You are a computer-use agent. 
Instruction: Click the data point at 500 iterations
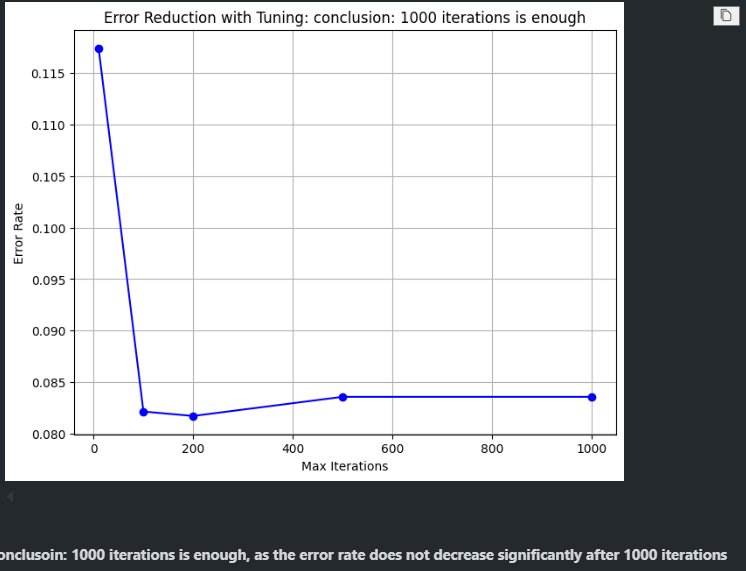click(x=343, y=397)
